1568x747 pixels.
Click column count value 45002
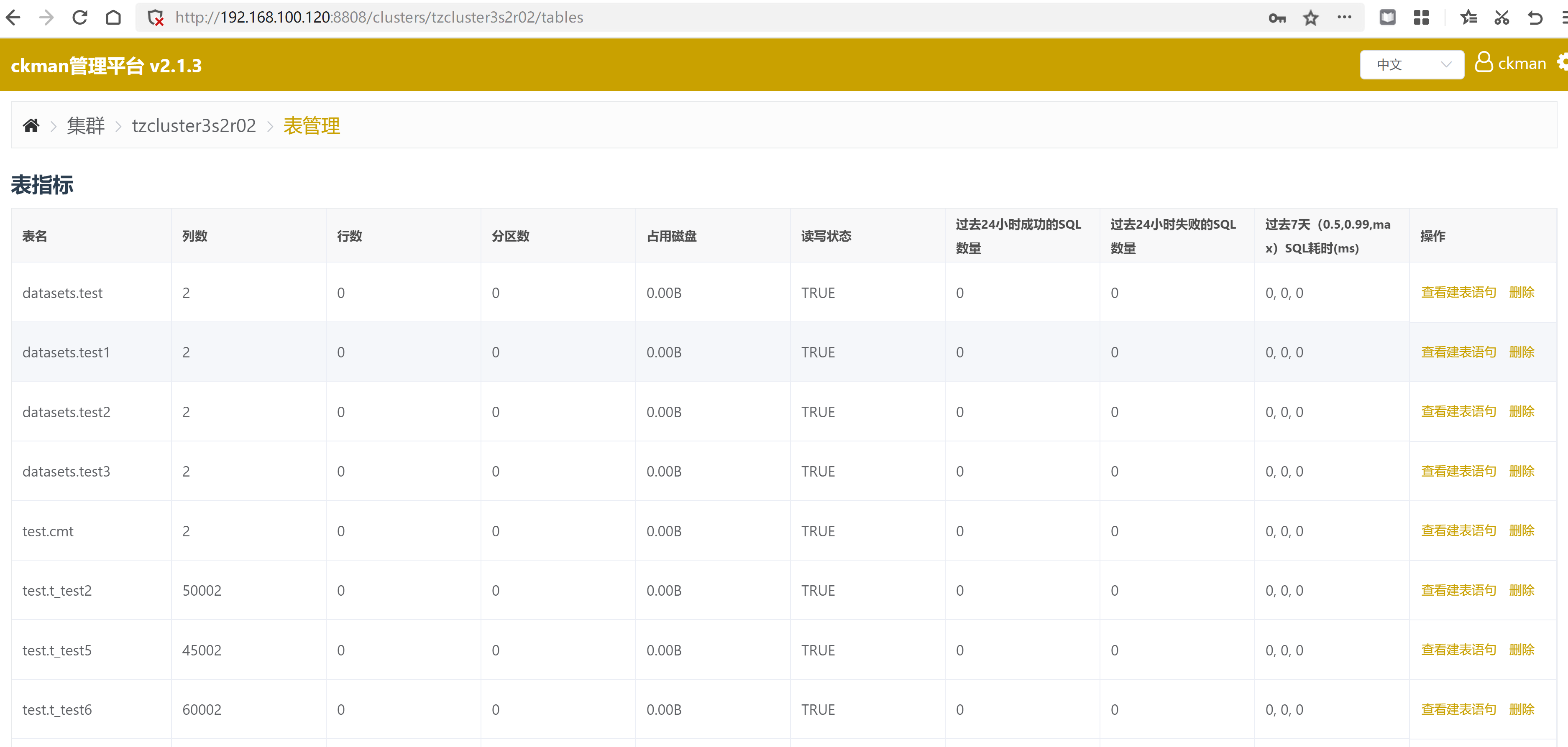[x=202, y=650]
